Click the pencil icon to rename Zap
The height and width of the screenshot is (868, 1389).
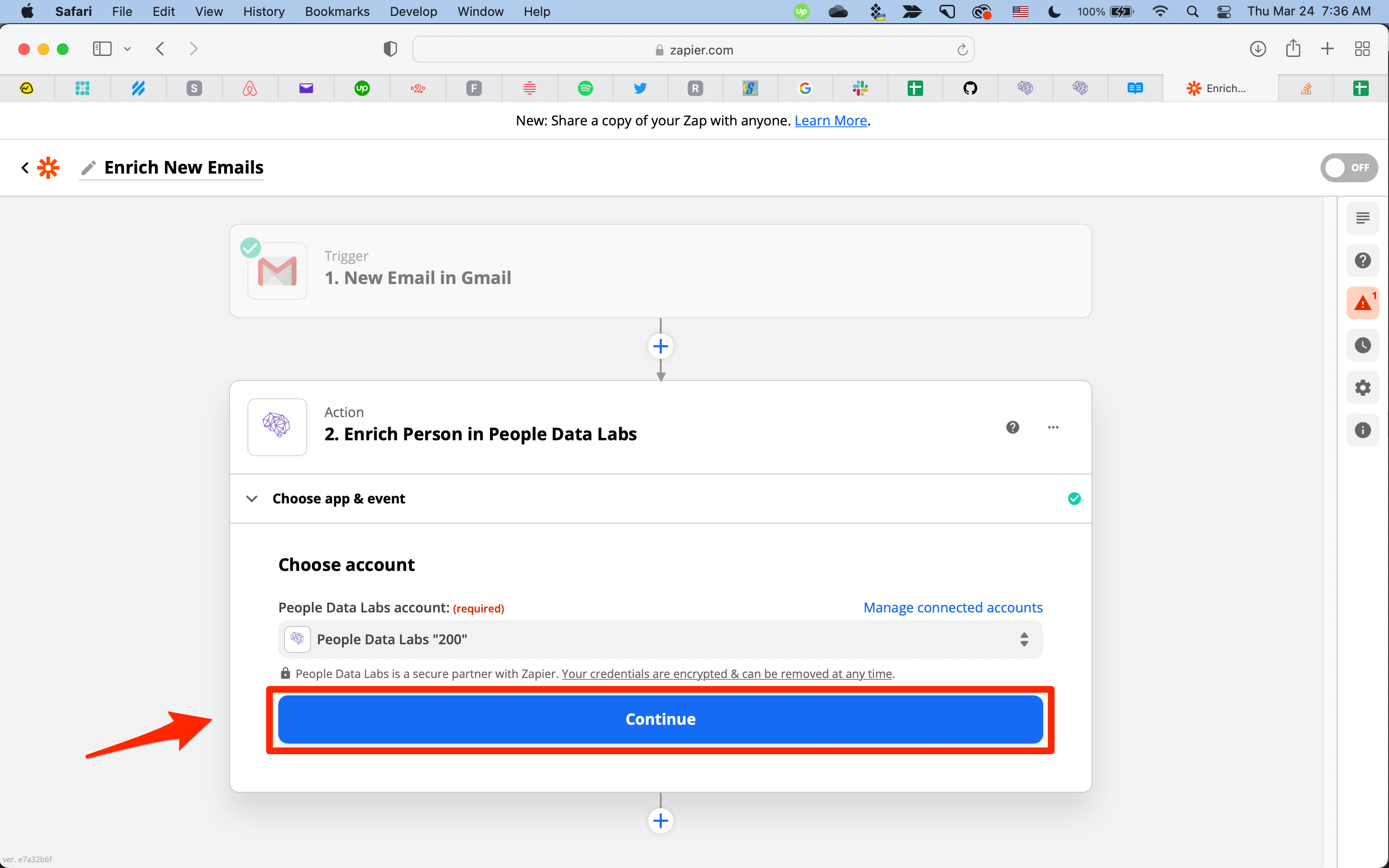(88, 168)
